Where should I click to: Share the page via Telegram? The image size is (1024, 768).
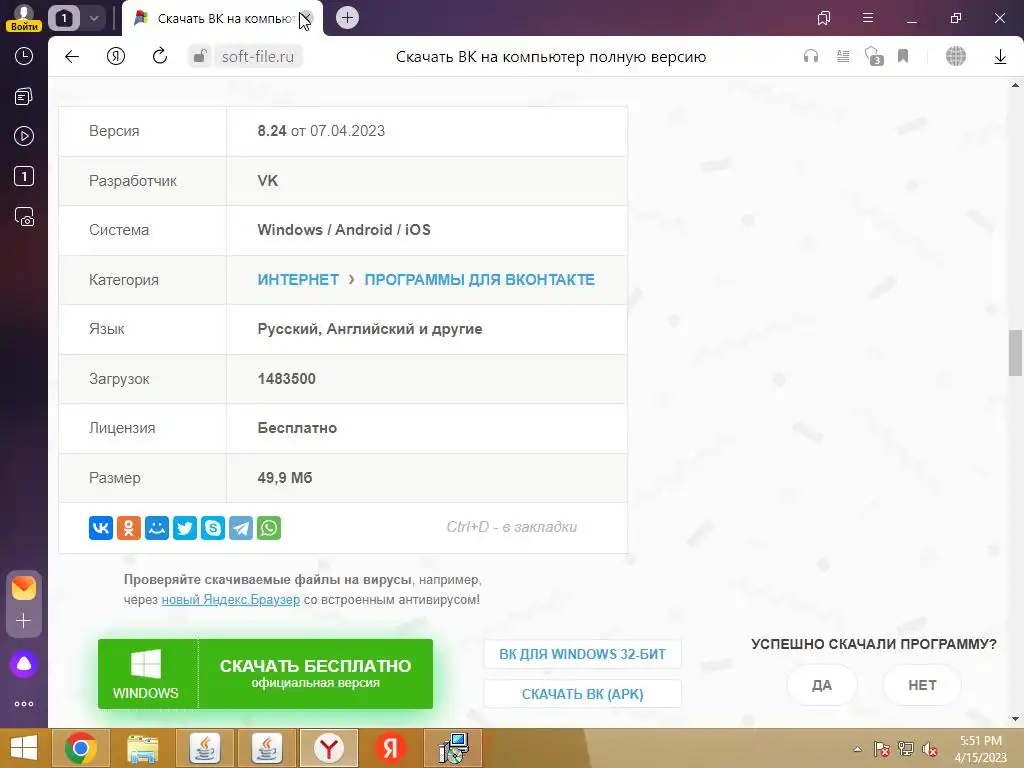tap(241, 528)
